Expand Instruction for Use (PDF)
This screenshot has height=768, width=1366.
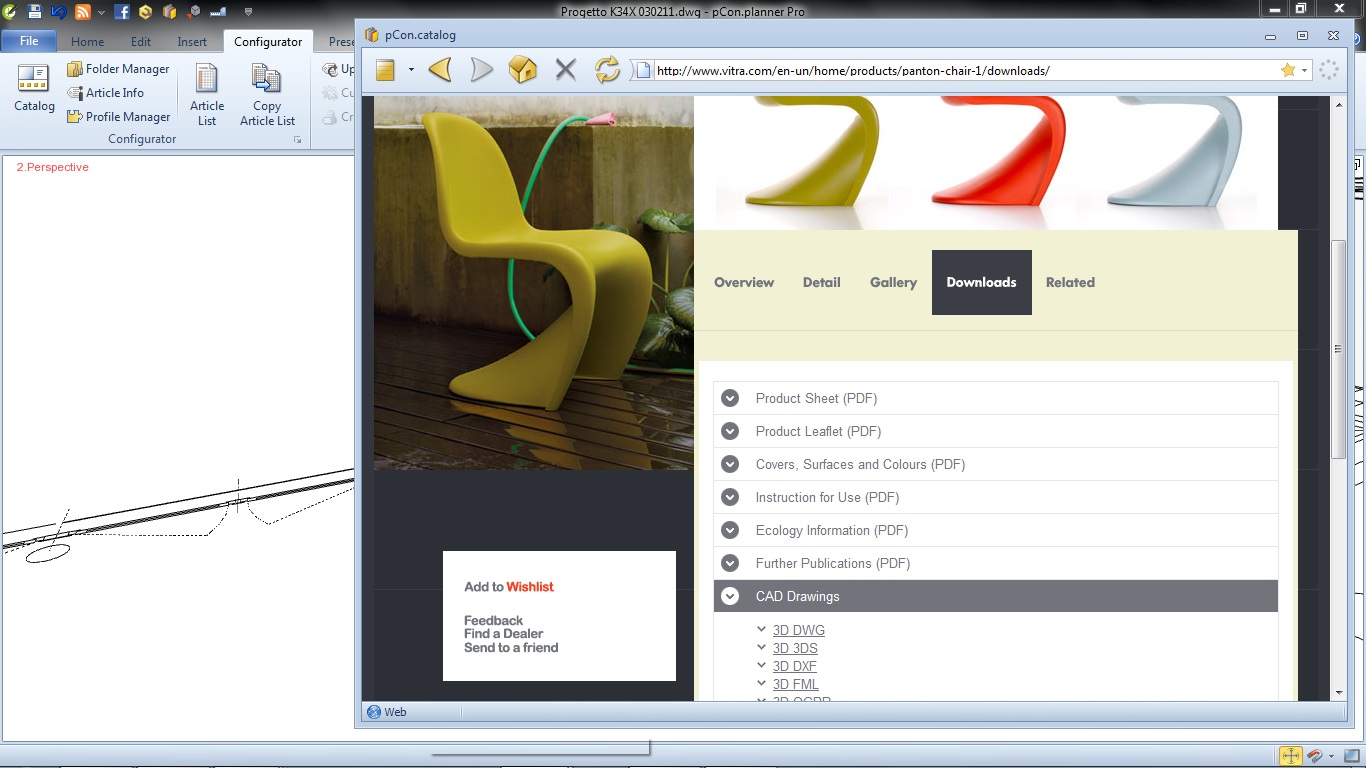click(x=996, y=497)
